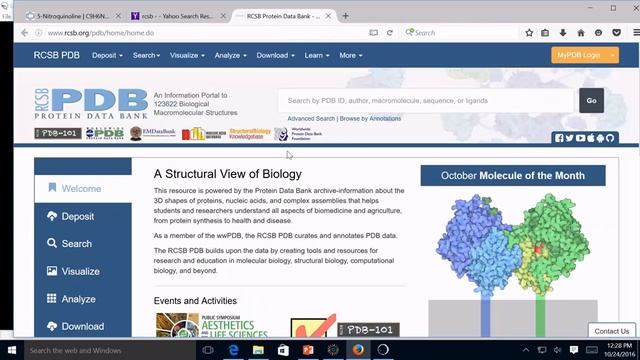
Task: Open RCSB Twitter page icon
Action: coord(569,138)
